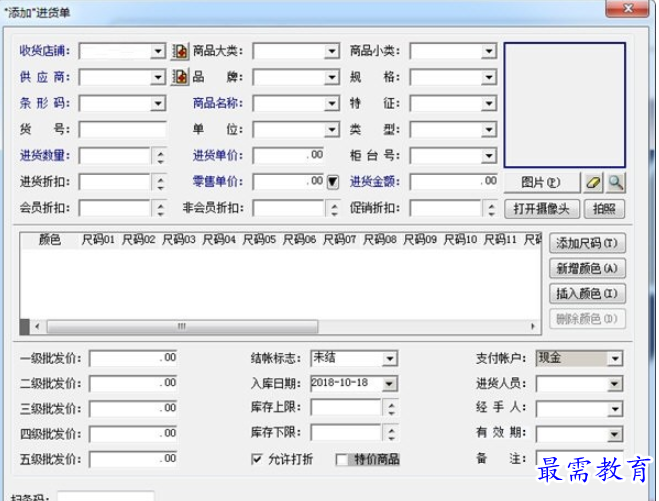The height and width of the screenshot is (501, 659).
Task: Click the 尺码01 column header
Action: 98,240
